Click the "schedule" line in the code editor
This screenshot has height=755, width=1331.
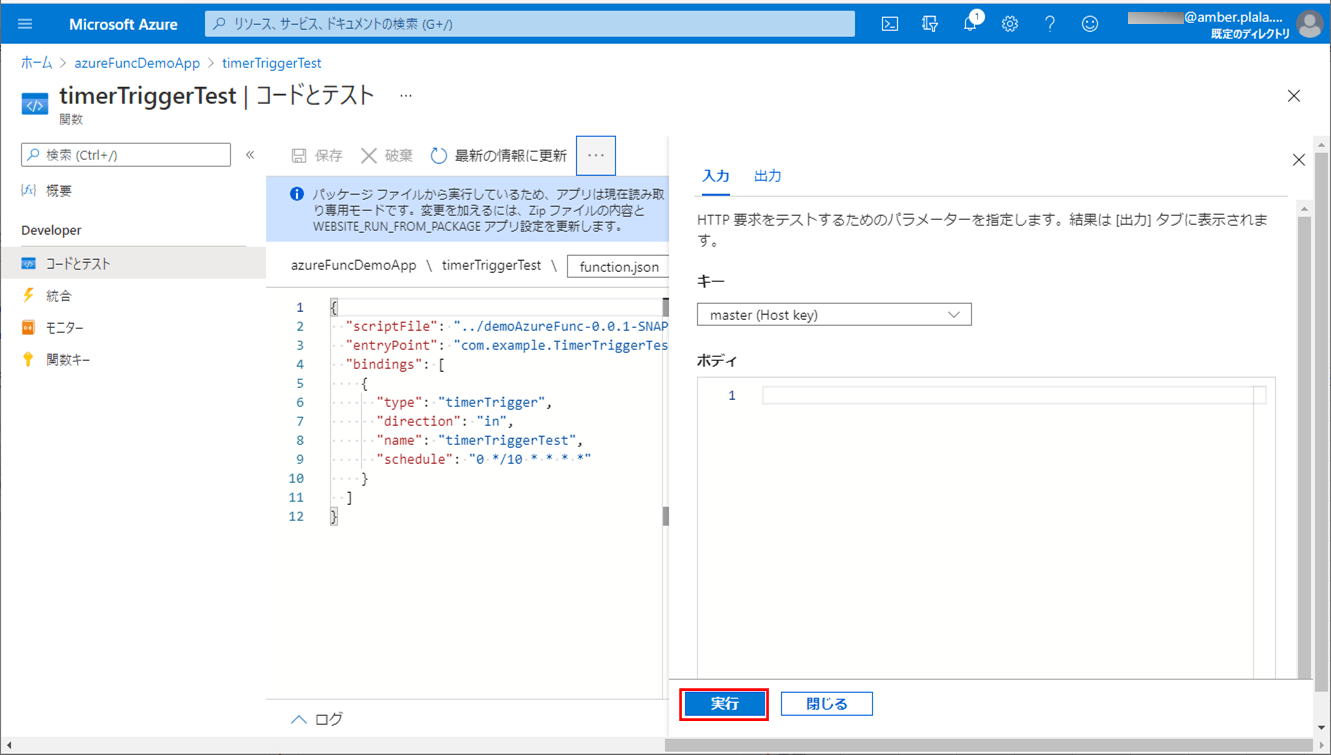[483, 459]
